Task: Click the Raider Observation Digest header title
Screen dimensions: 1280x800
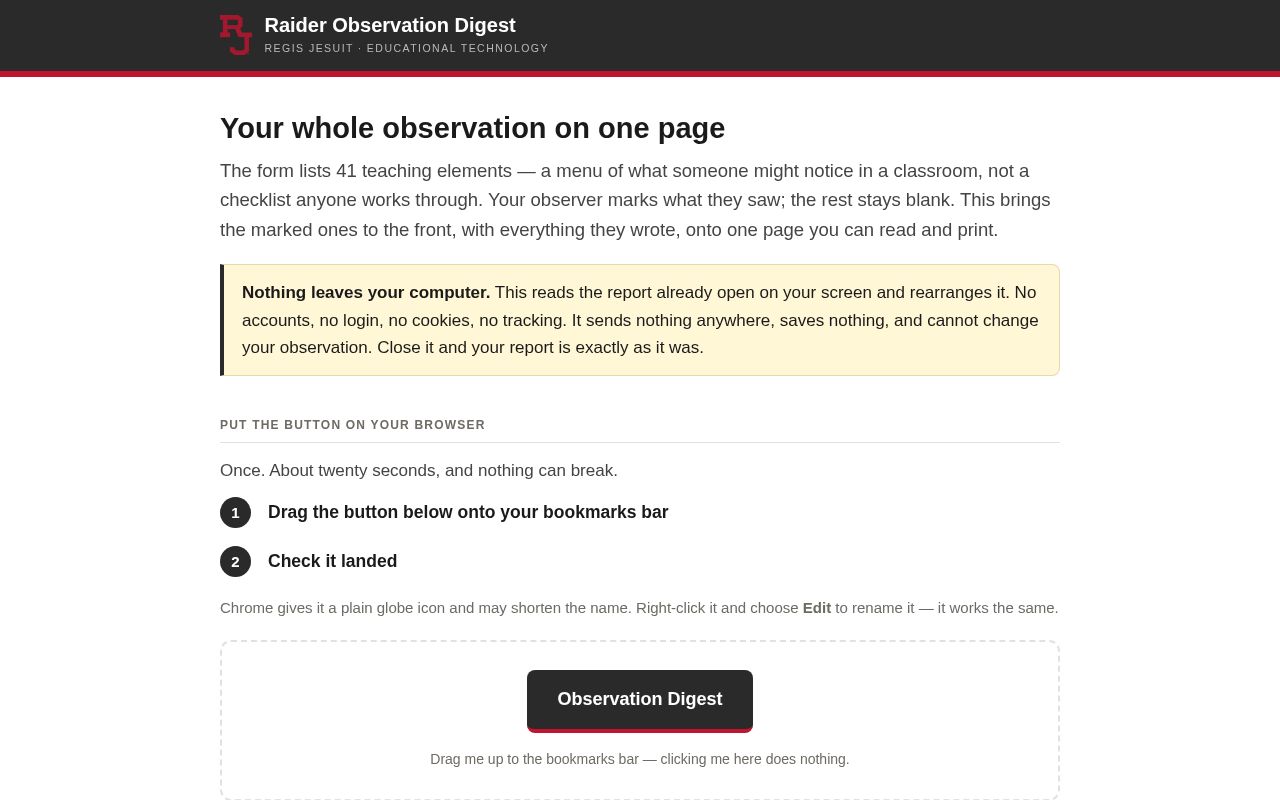Action: pos(390,25)
